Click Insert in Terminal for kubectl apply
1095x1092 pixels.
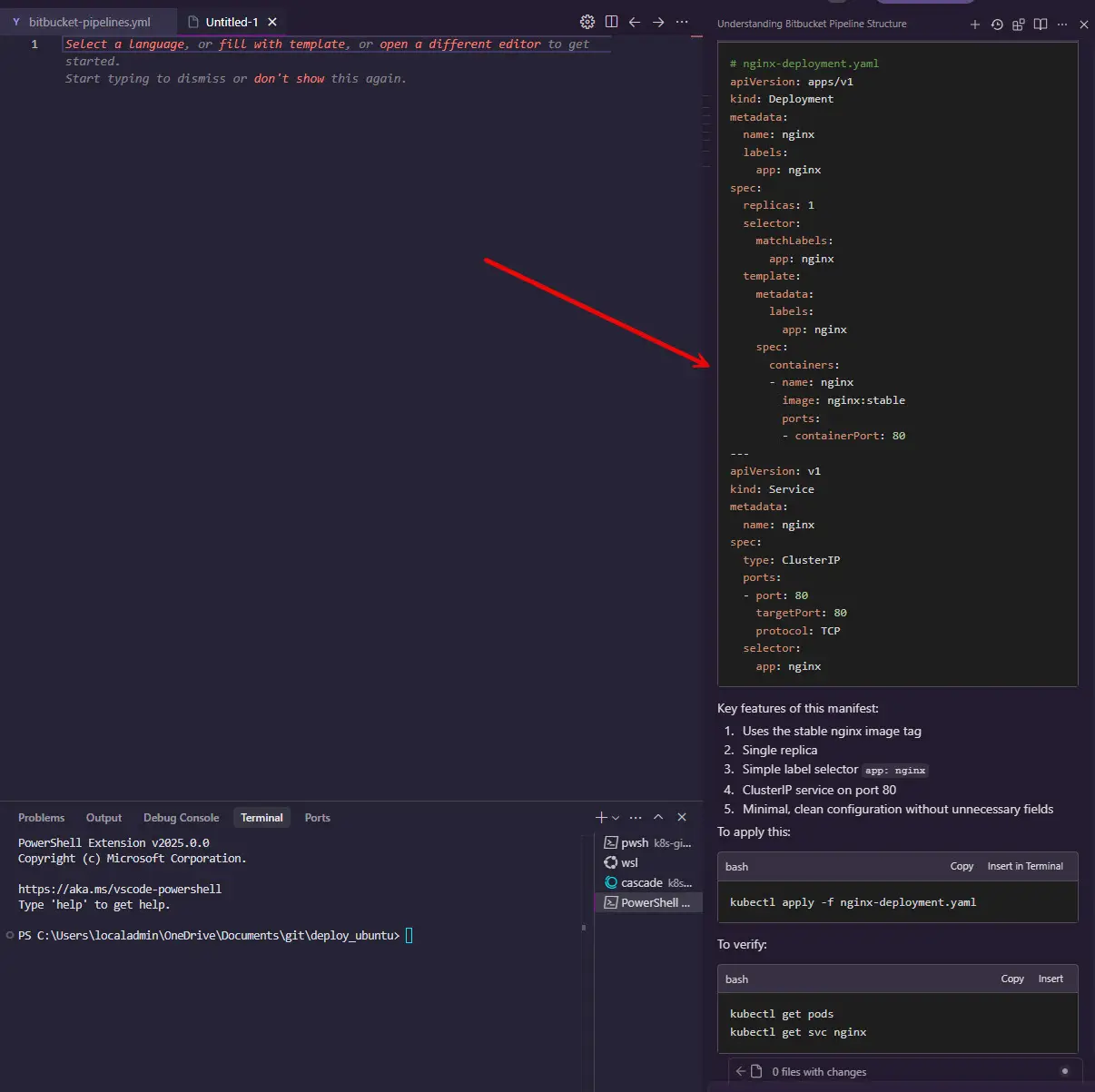pyautogui.click(x=1025, y=867)
